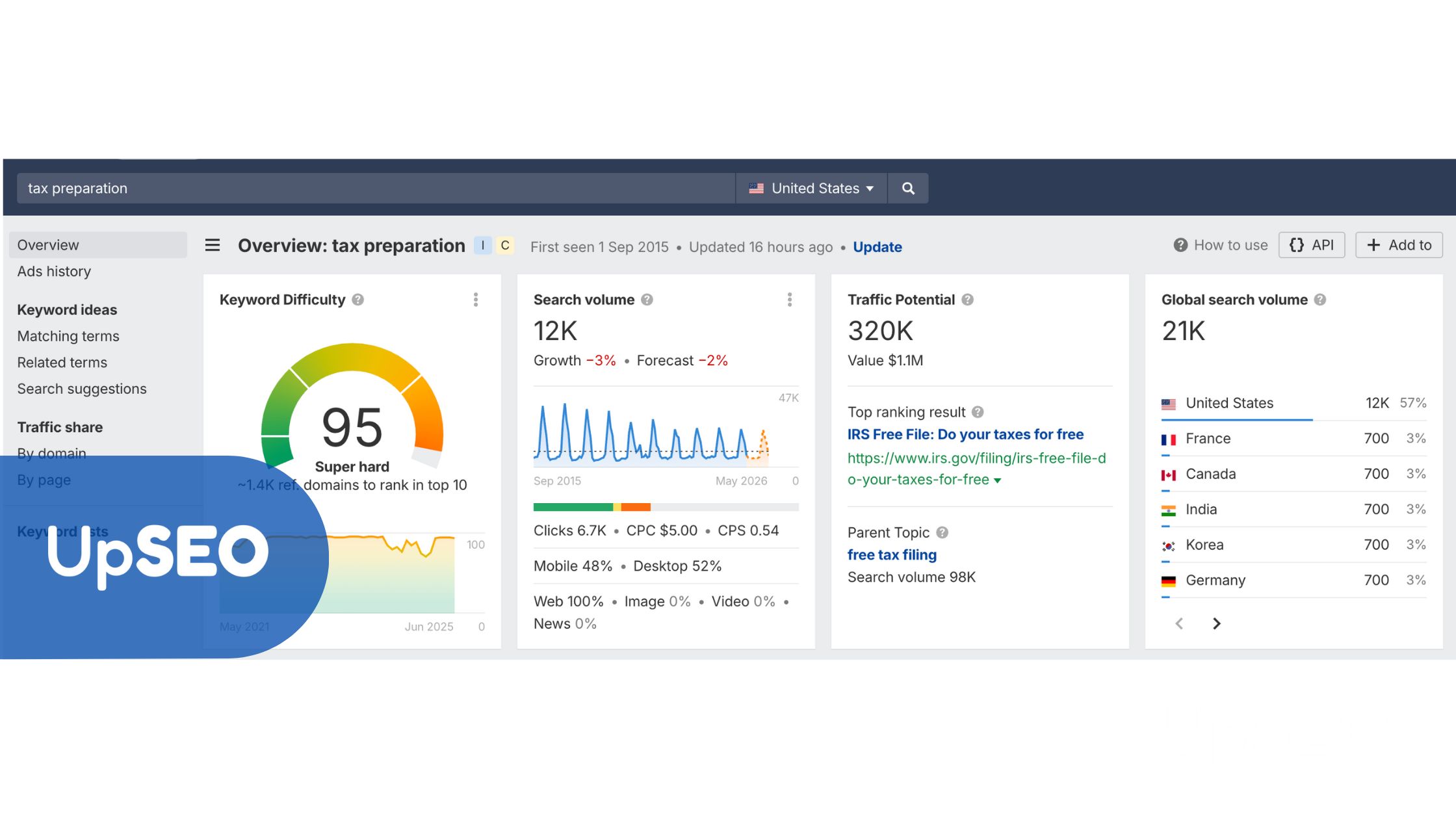Image resolution: width=1456 pixels, height=819 pixels.
Task: Open How to use help
Action: pyautogui.click(x=1221, y=245)
